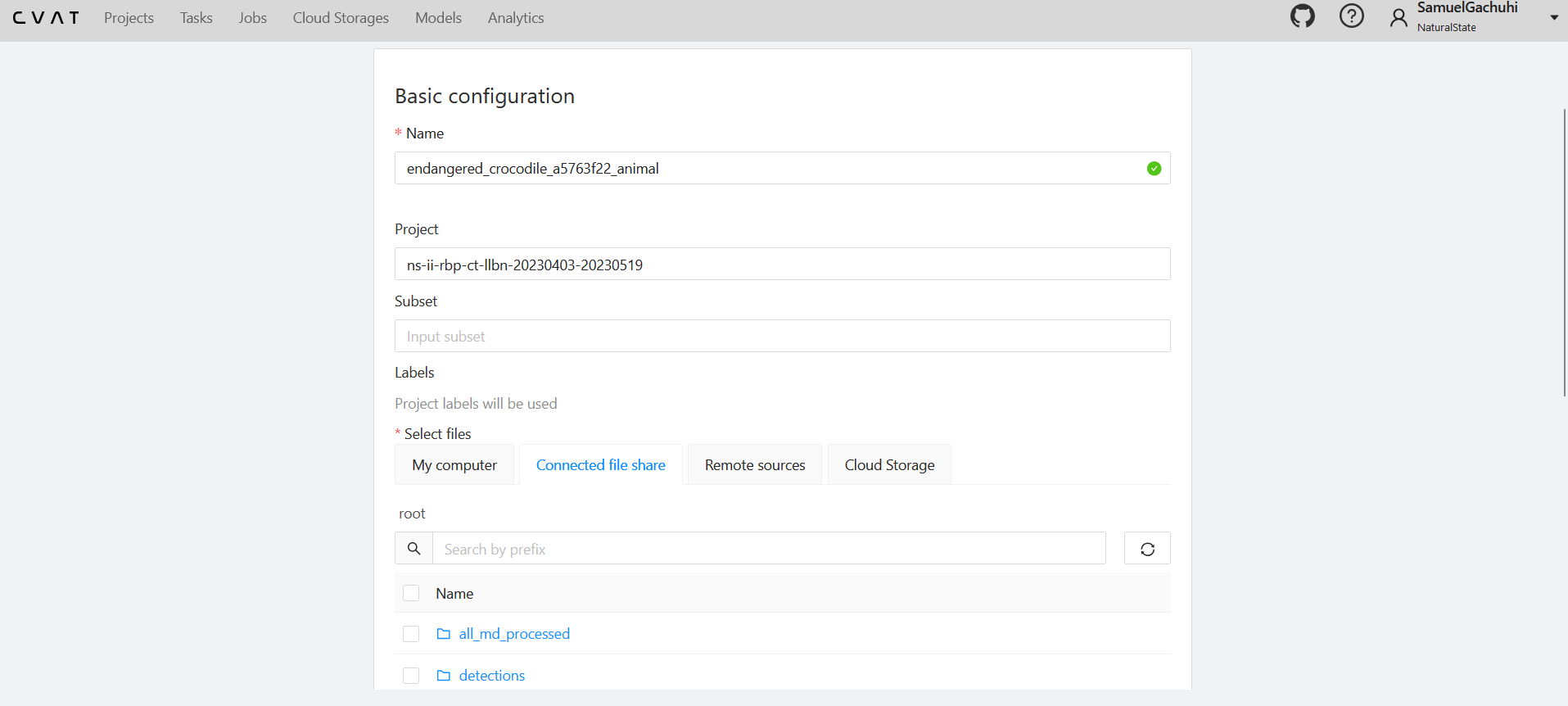Click the SamuelGachuhi username
This screenshot has width=1568, height=706.
coord(1467,8)
